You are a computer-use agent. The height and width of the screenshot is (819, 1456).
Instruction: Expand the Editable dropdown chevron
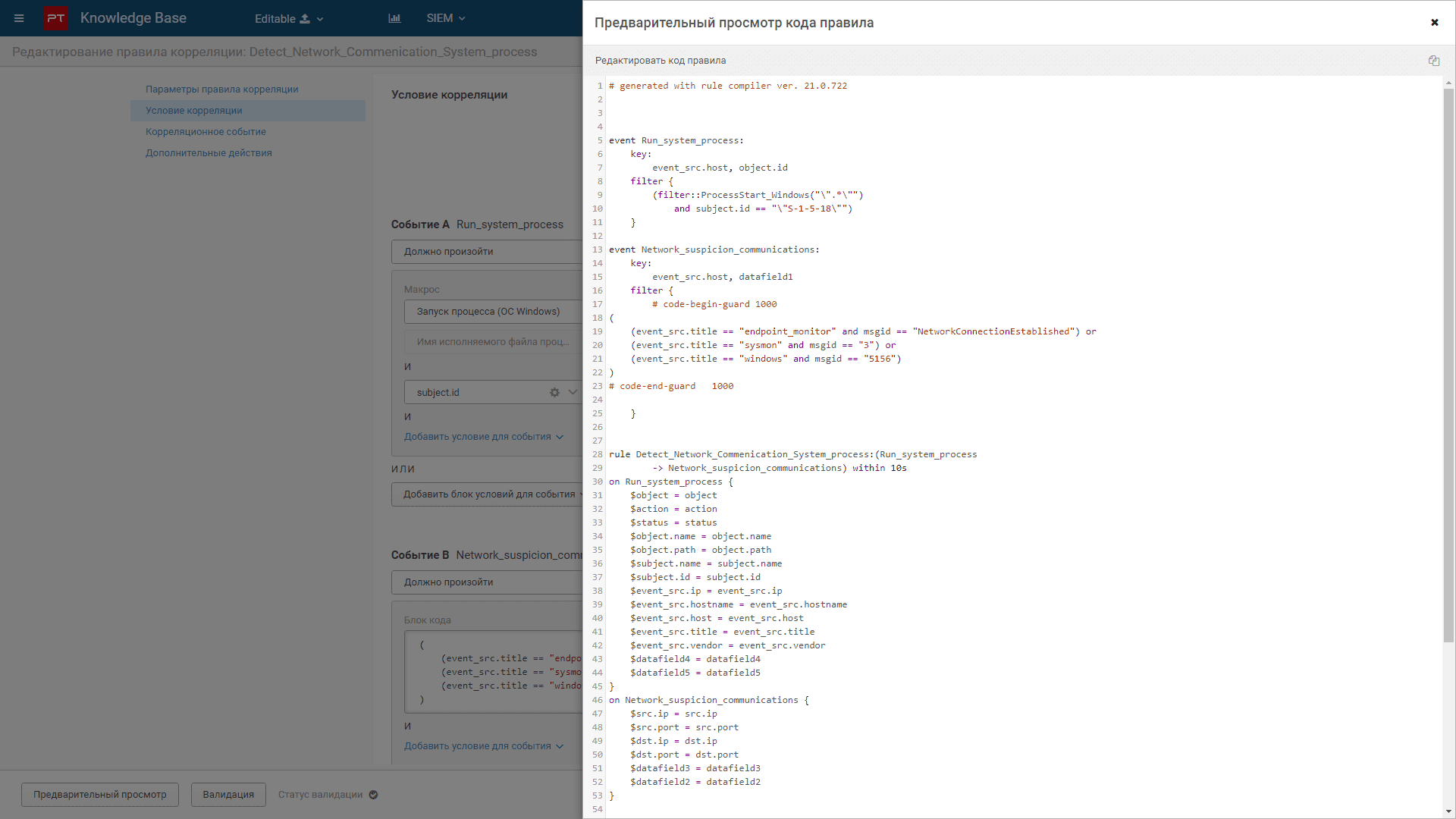click(320, 19)
